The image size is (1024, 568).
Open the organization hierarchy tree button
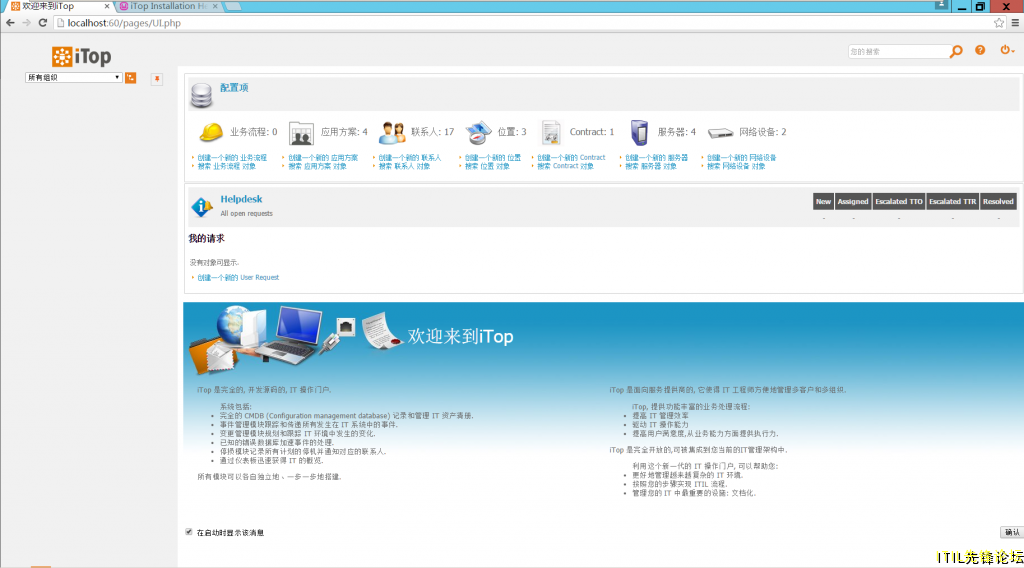tap(131, 78)
